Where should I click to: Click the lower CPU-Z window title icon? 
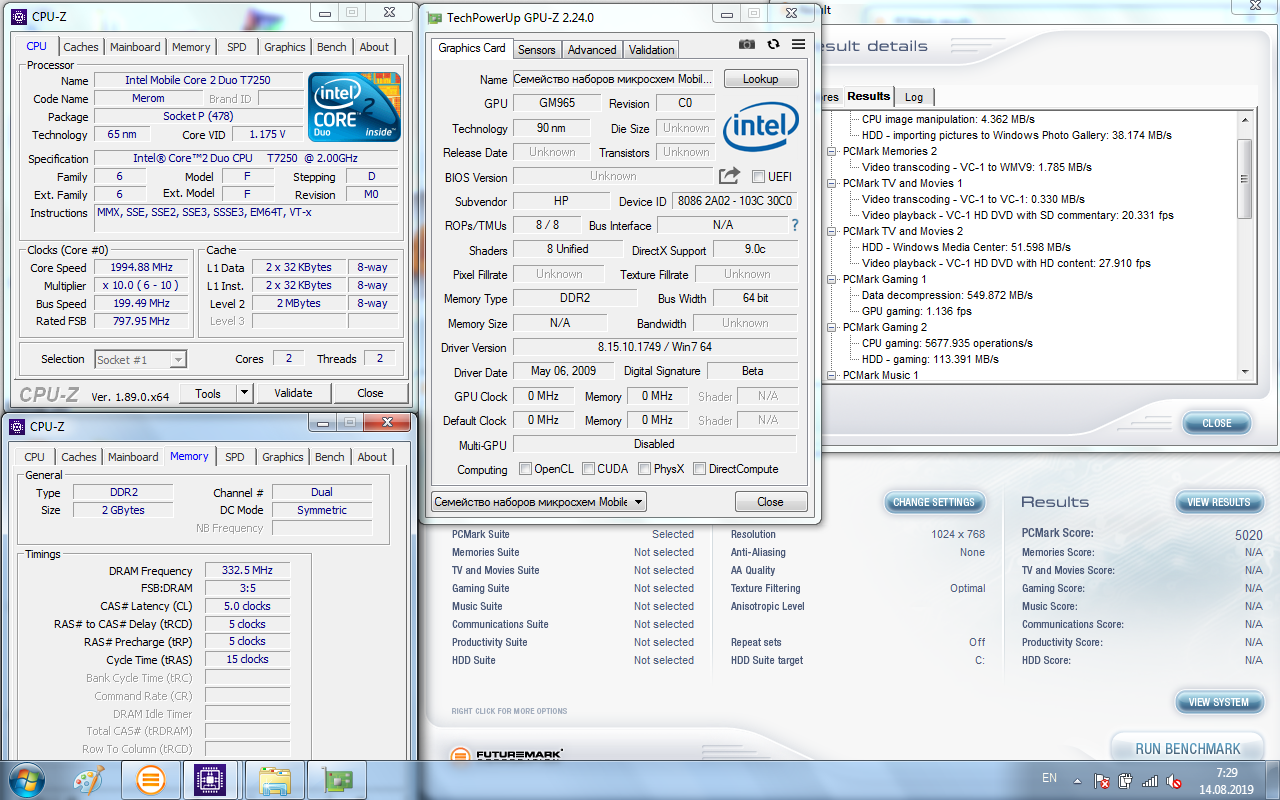(x=17, y=426)
